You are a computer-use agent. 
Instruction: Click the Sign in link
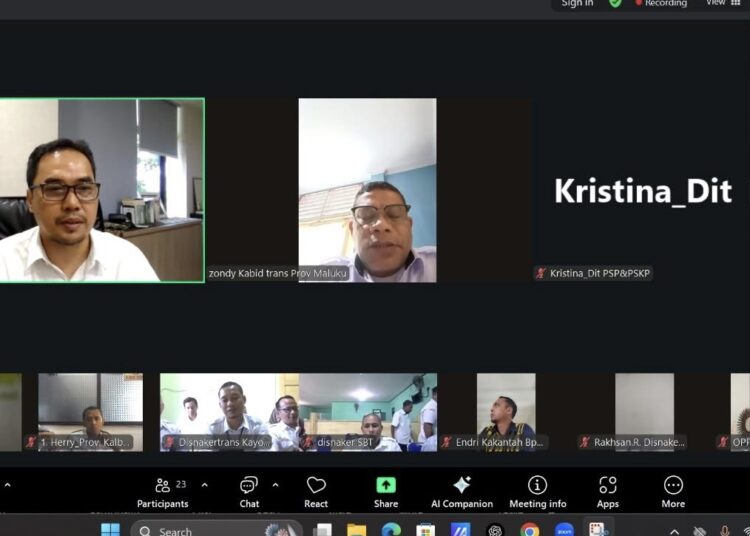577,3
